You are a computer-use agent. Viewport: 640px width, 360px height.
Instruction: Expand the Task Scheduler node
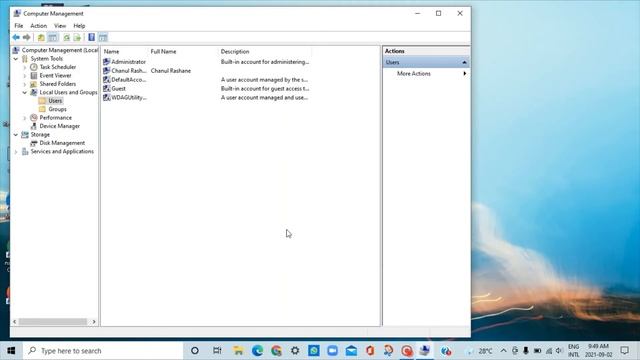[x=25, y=67]
